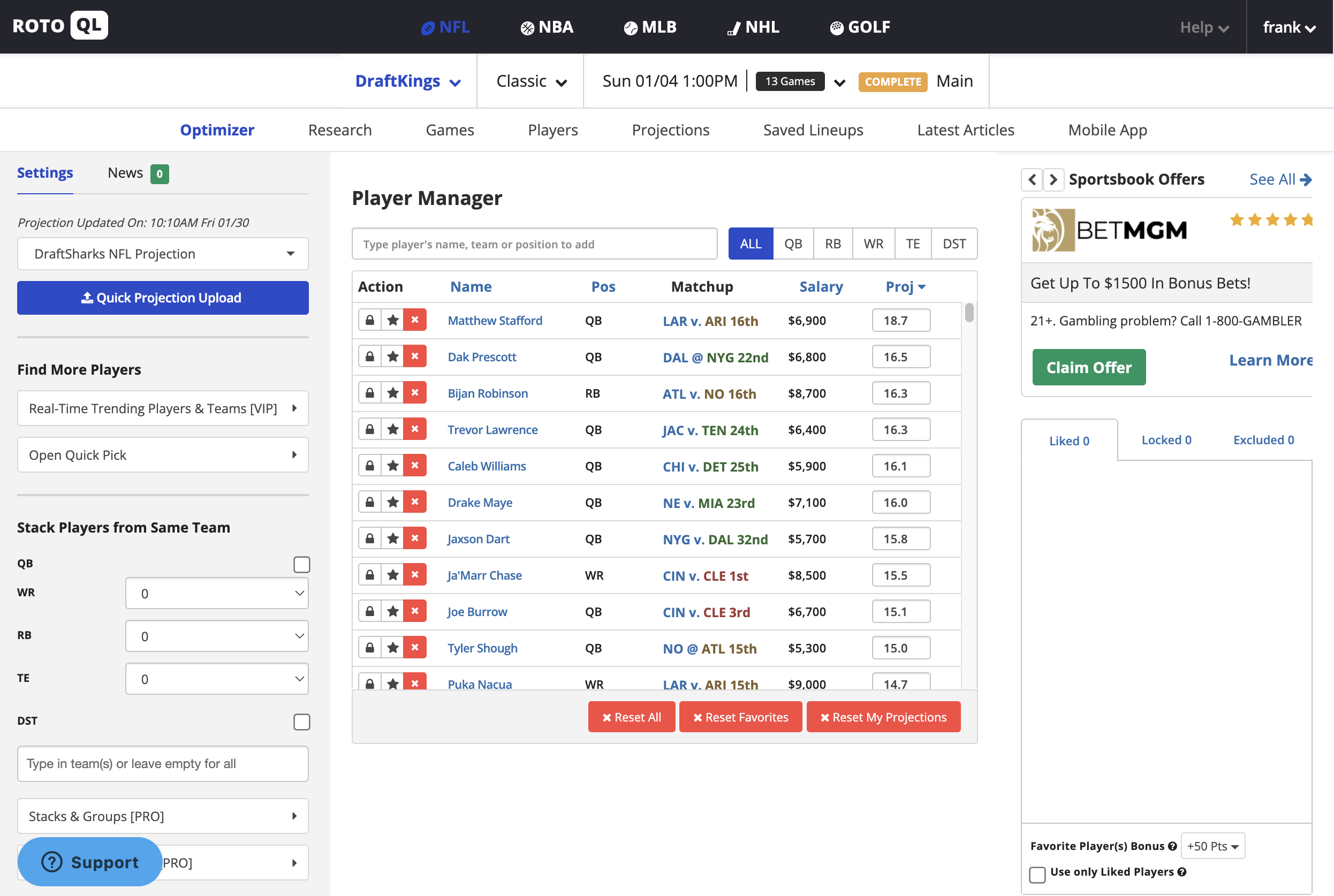This screenshot has height=896, width=1334.
Task: Lock Ja'Marr Chase with the lock icon
Action: click(x=370, y=575)
